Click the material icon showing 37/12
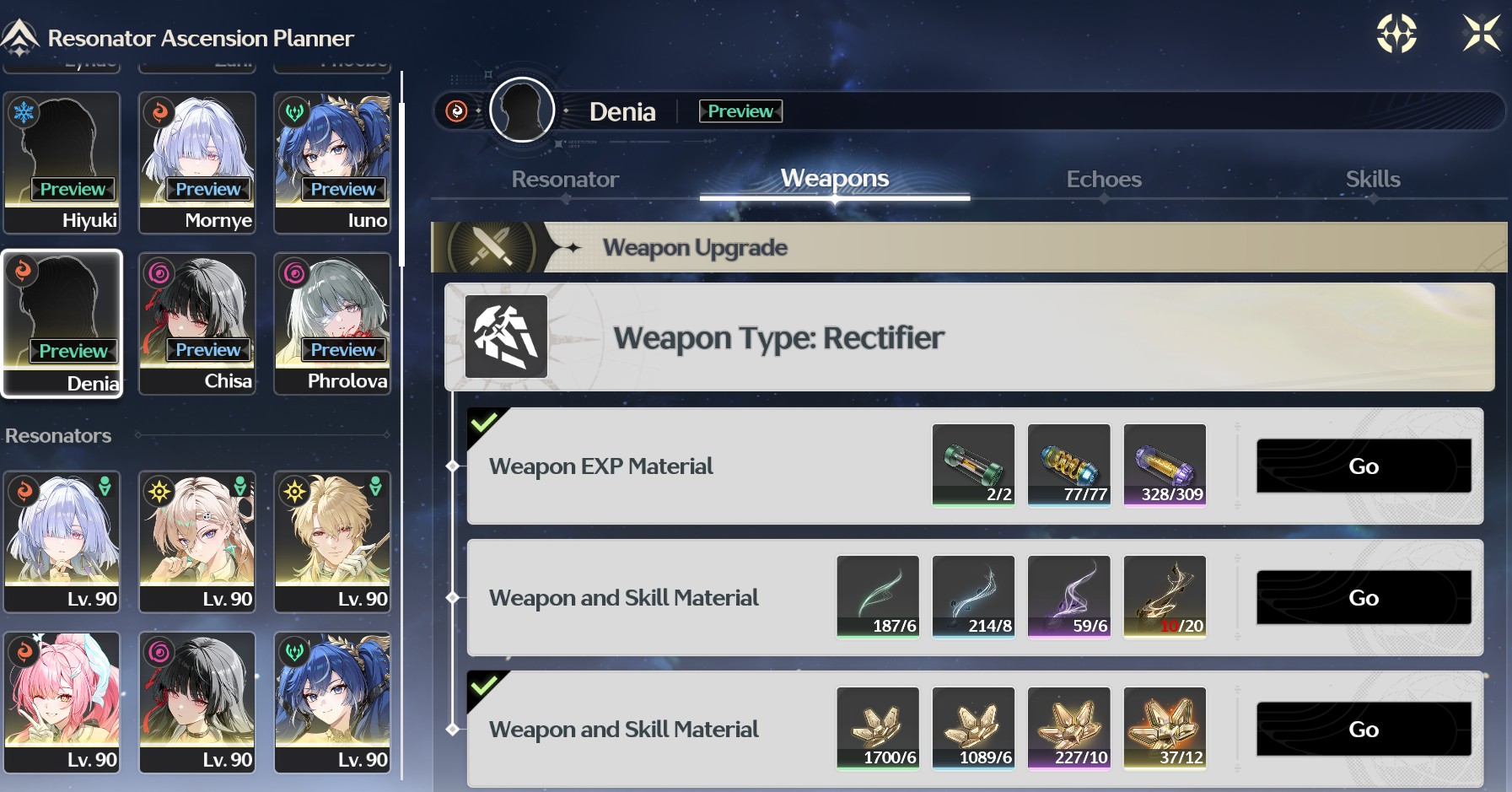 1165,728
